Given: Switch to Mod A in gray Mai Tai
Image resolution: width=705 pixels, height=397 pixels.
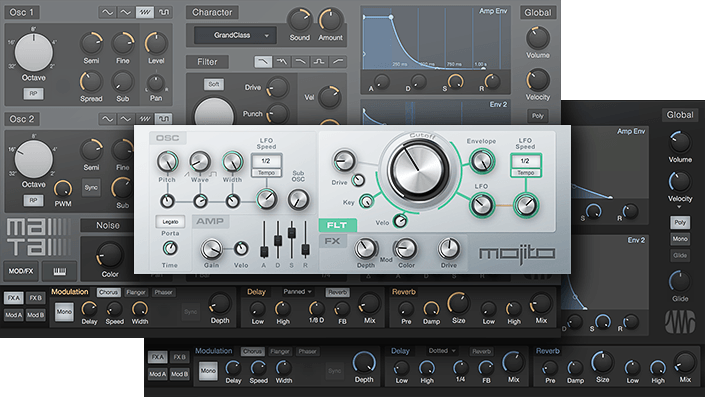Looking at the screenshot, I should pyautogui.click(x=13, y=315).
